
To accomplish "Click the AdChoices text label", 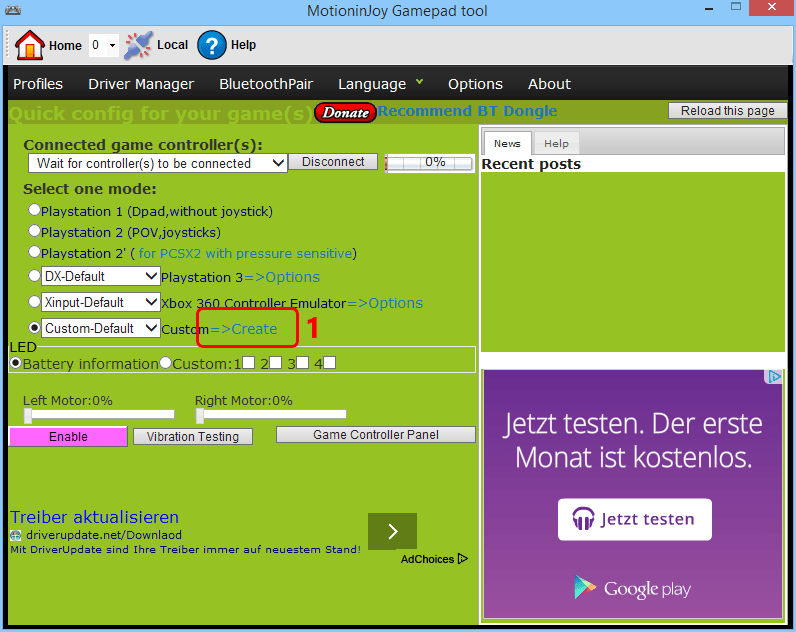I will [x=427, y=559].
